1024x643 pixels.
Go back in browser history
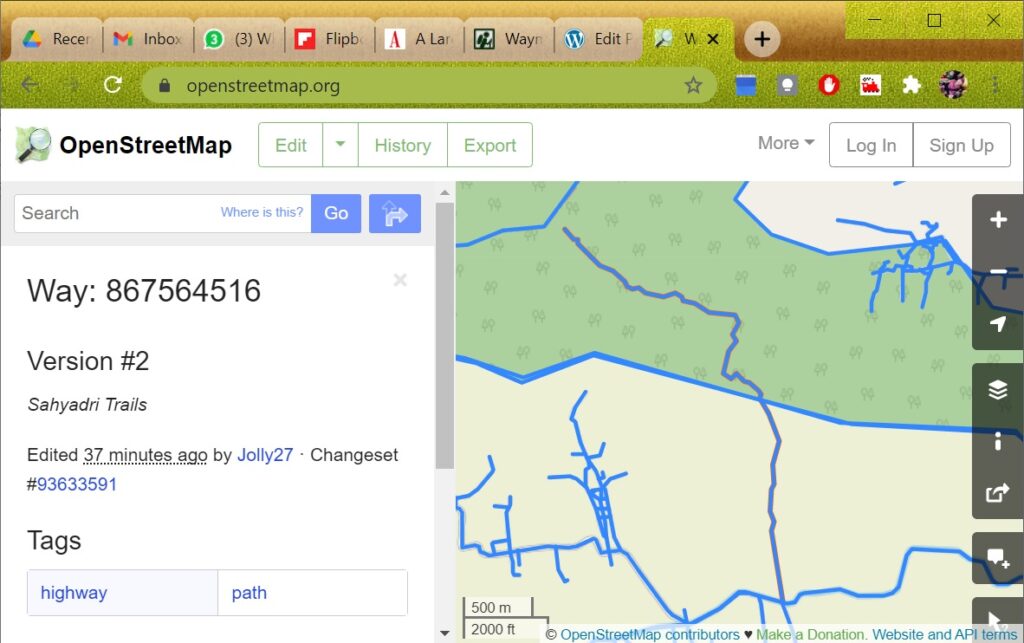coord(30,85)
